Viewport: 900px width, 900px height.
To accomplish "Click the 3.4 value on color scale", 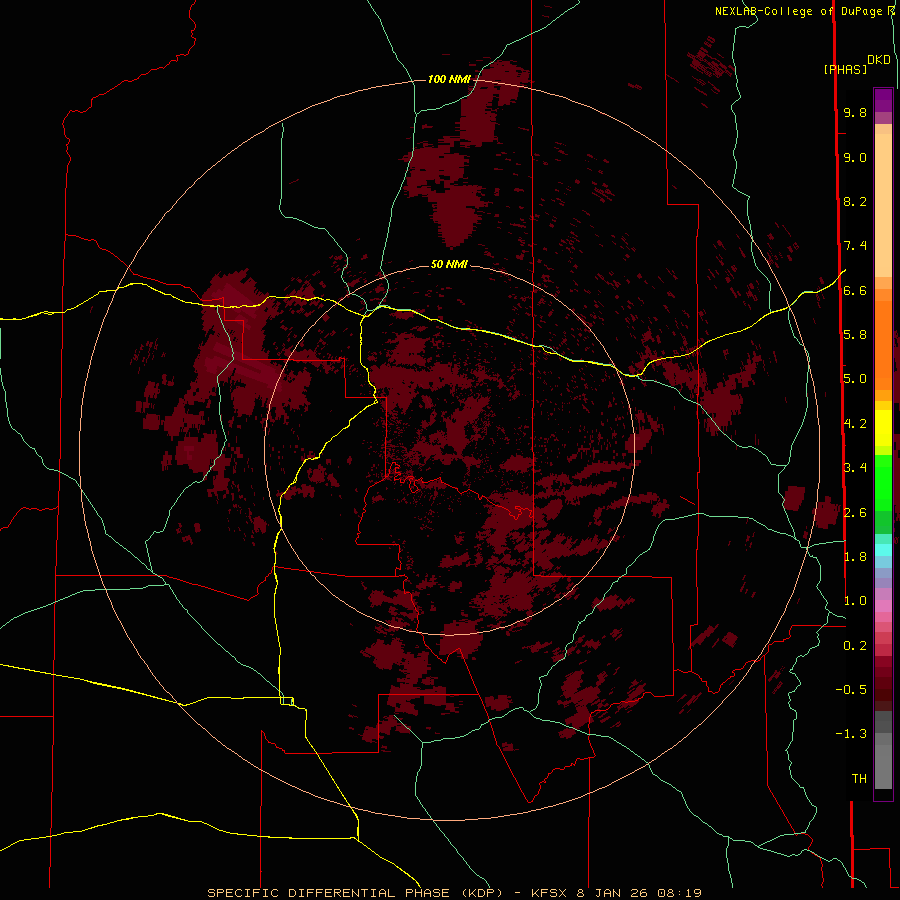I will tap(855, 468).
